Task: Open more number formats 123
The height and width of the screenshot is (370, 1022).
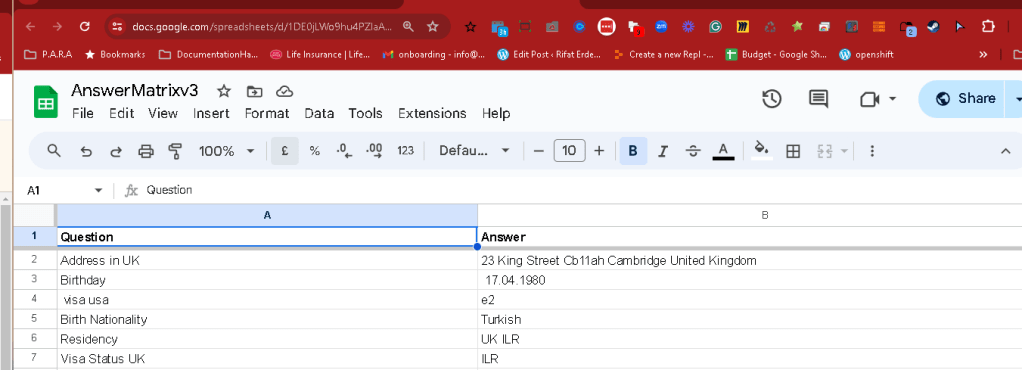Action: 405,151
